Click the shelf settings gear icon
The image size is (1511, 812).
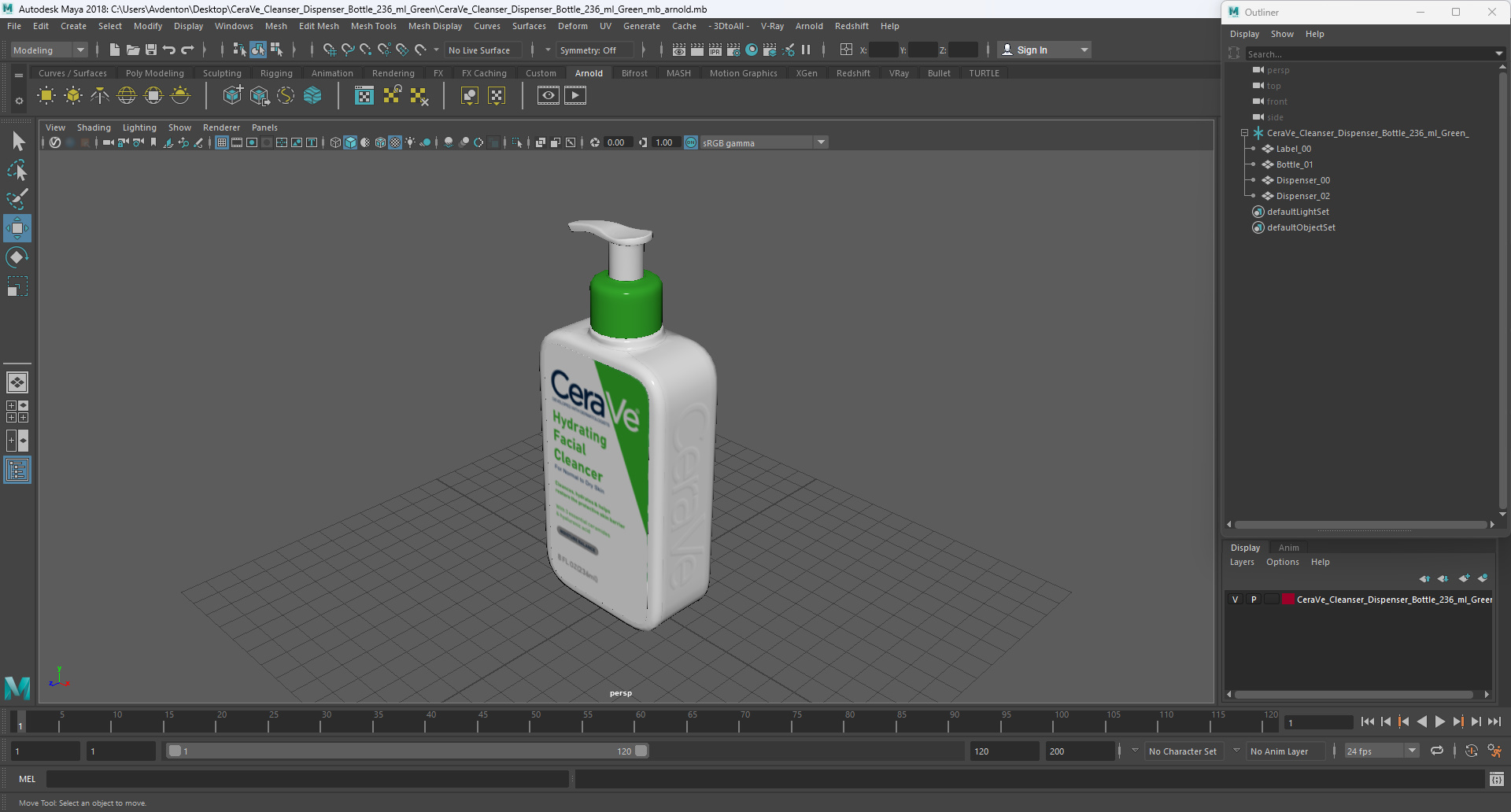click(19, 101)
